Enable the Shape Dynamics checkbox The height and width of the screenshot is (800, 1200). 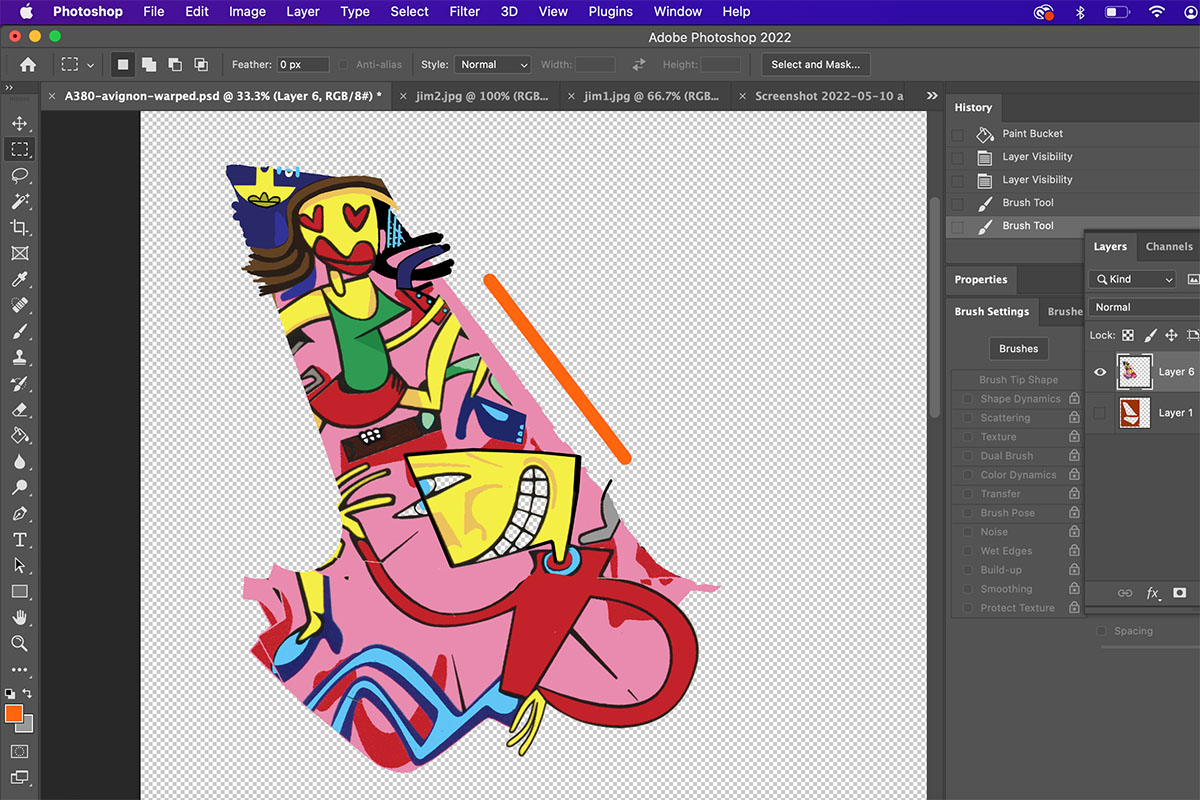pyautogui.click(x=967, y=399)
